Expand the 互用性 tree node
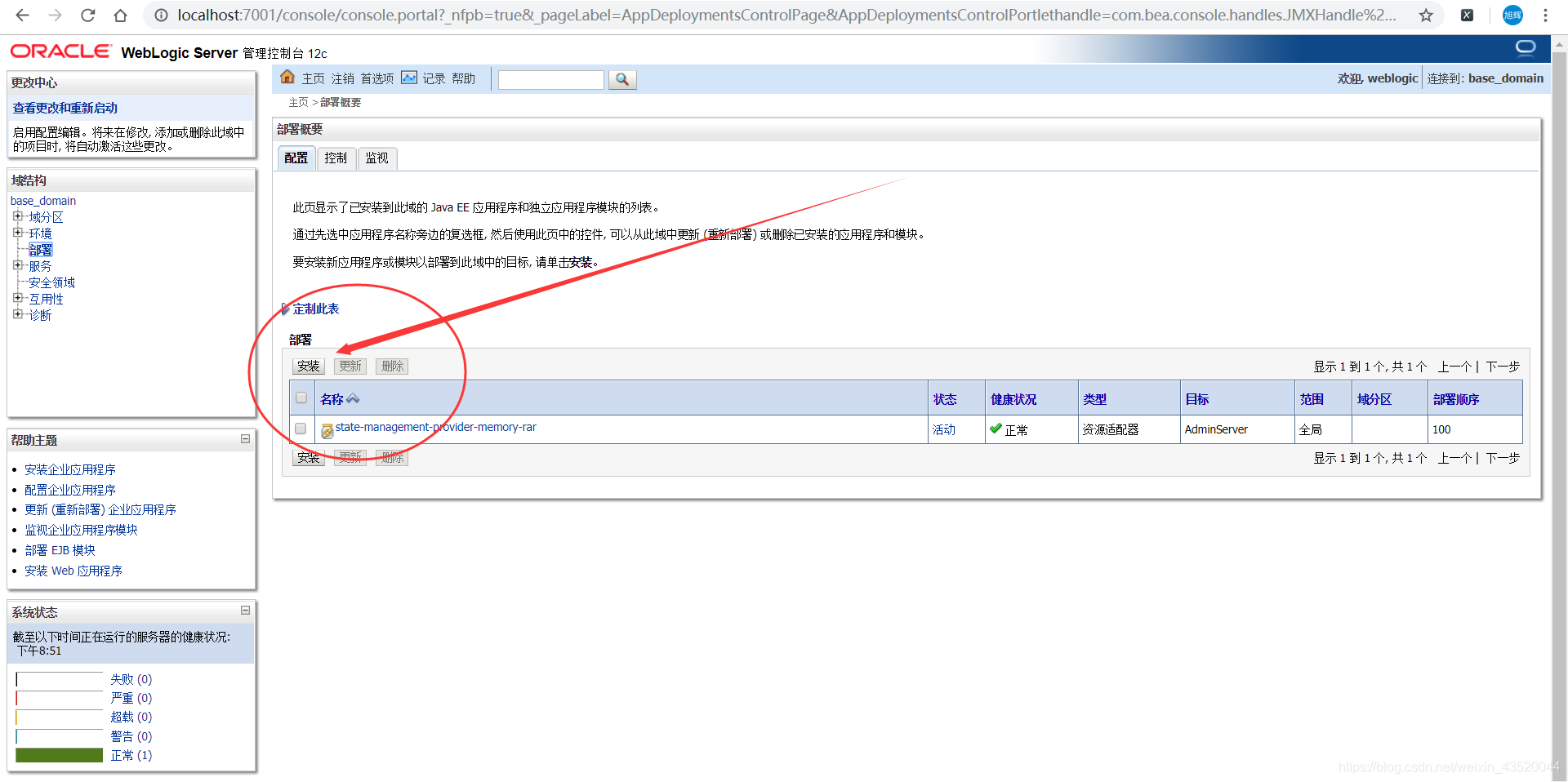This screenshot has width=1568, height=782. [x=18, y=298]
